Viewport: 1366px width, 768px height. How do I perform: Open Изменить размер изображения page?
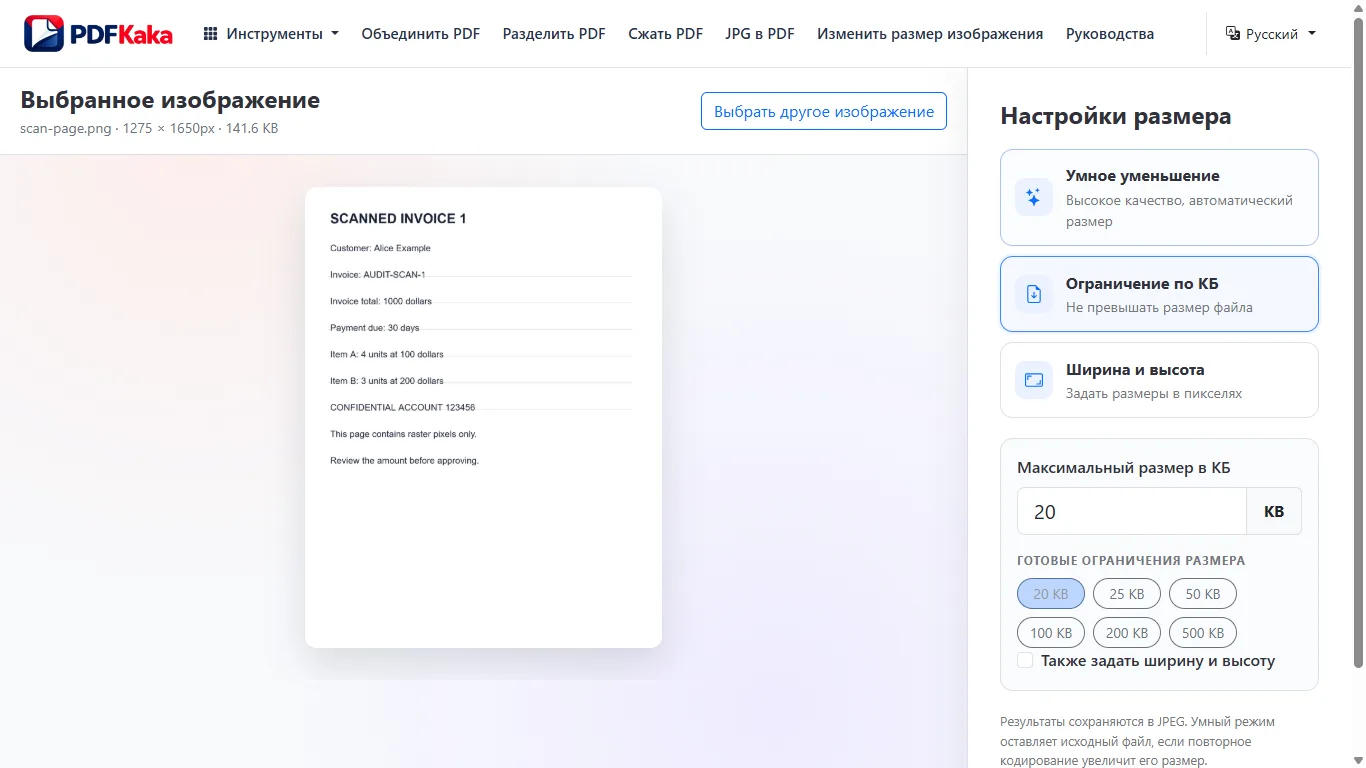[x=930, y=34]
